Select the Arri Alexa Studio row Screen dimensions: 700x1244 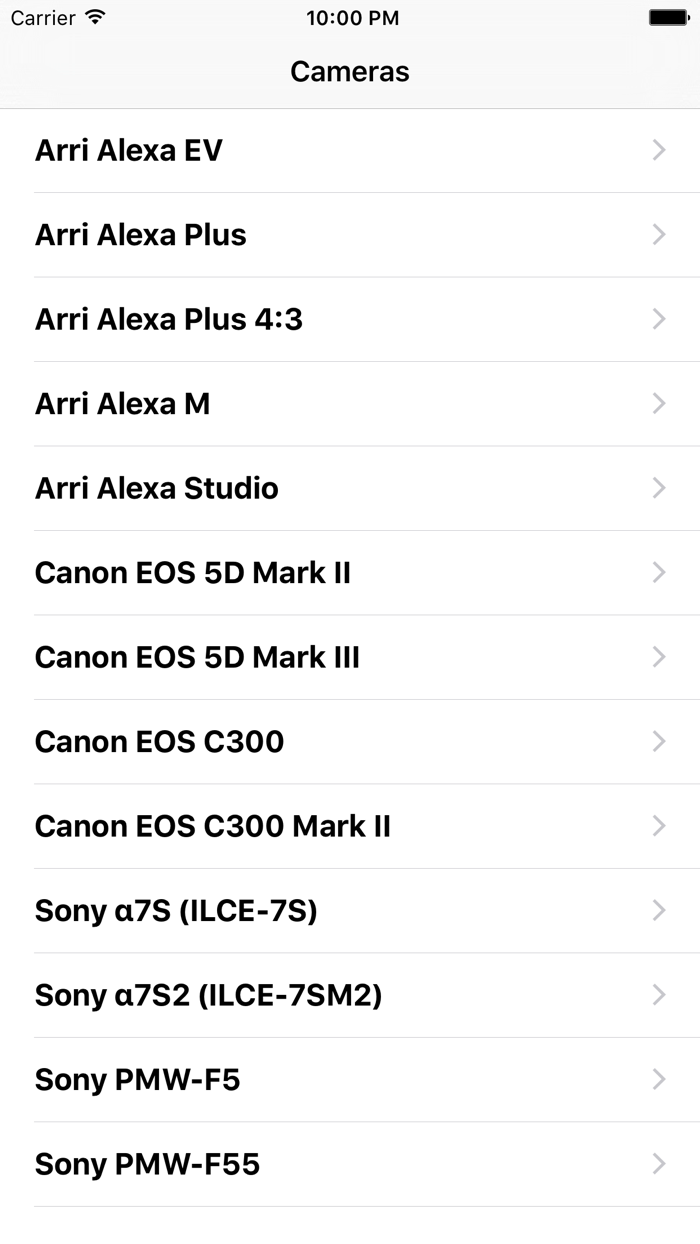point(156,488)
